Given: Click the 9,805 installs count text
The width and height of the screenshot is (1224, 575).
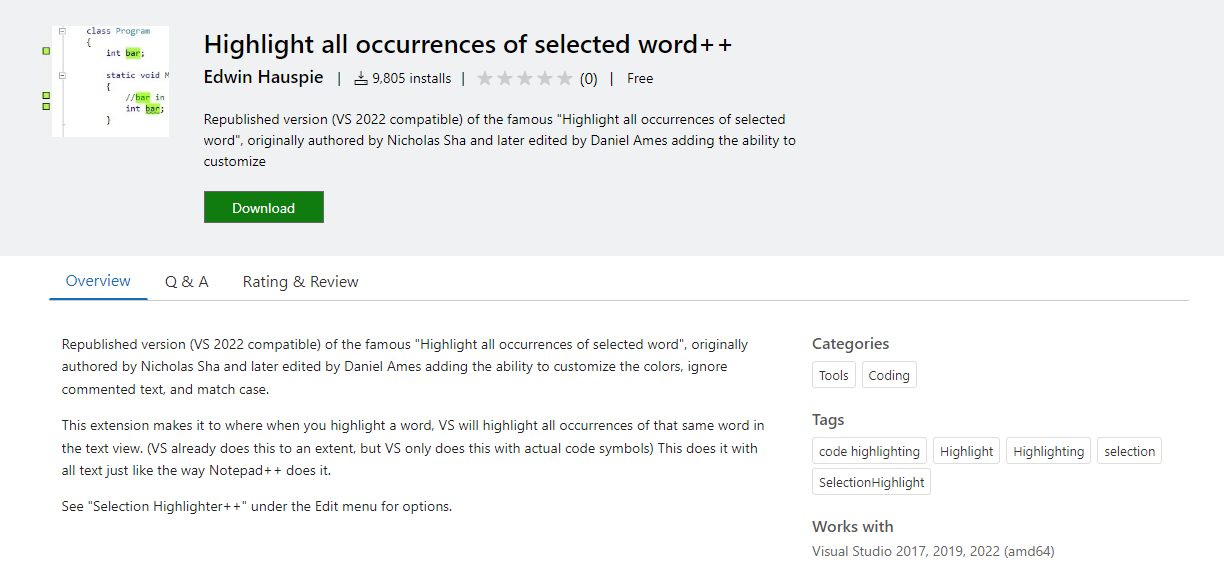Looking at the screenshot, I should pyautogui.click(x=411, y=78).
